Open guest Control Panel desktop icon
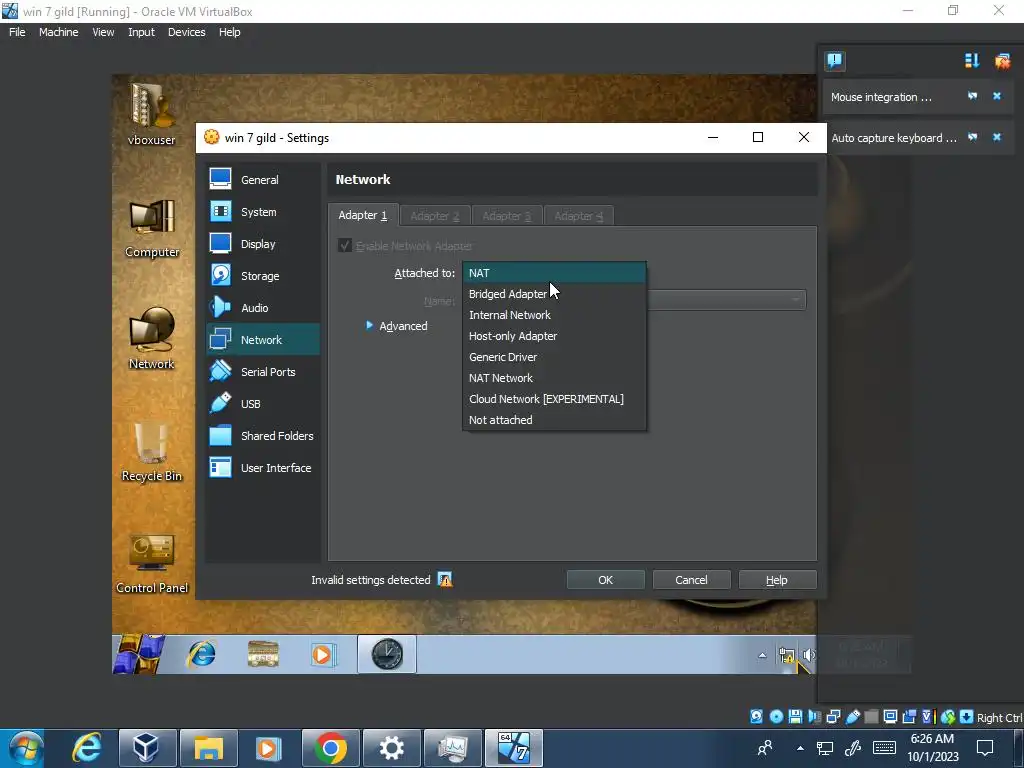Viewport: 1024px width, 768px height. [152, 564]
